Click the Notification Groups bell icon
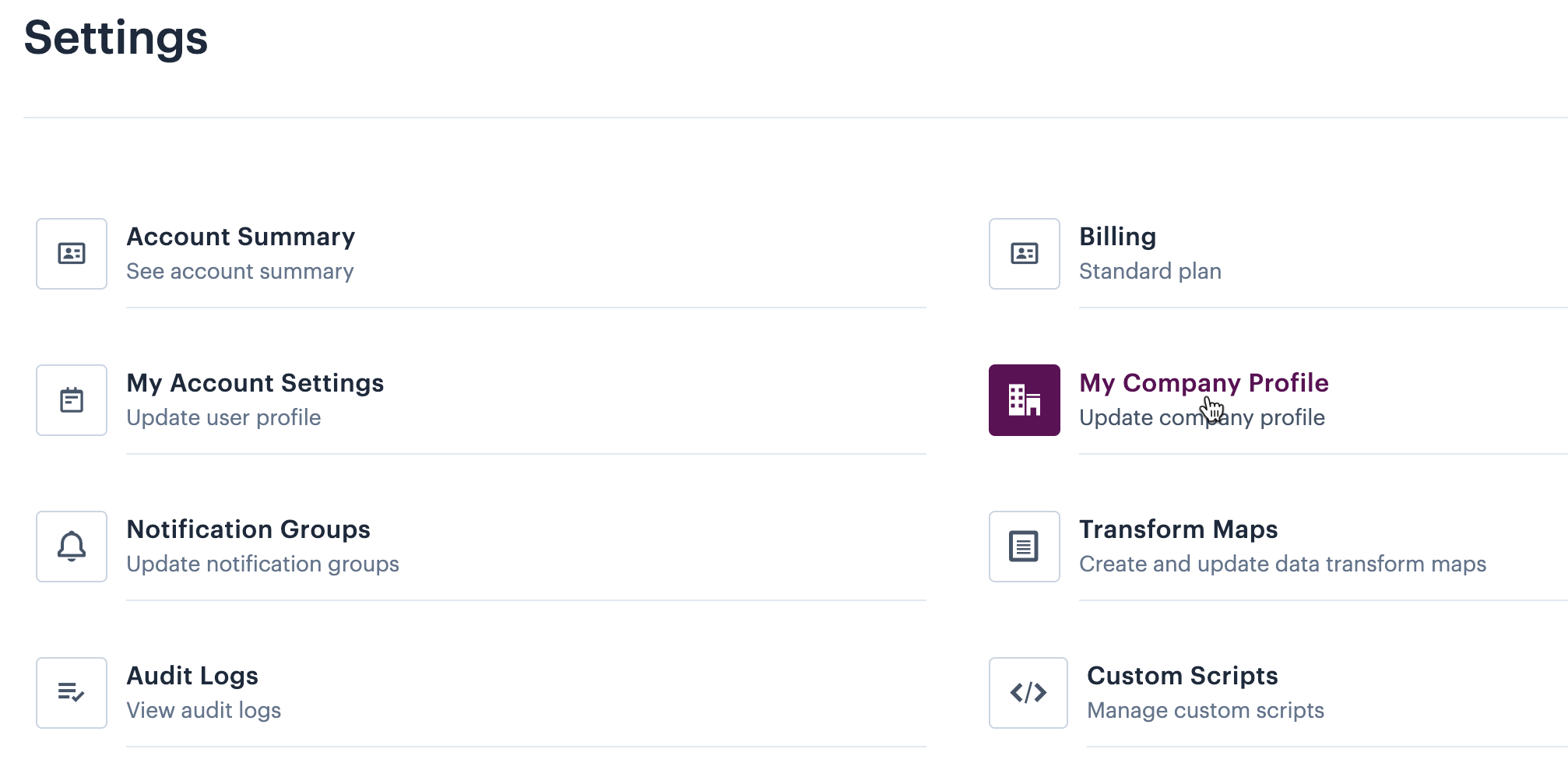Viewport: 1568px width, 763px height. point(72,547)
